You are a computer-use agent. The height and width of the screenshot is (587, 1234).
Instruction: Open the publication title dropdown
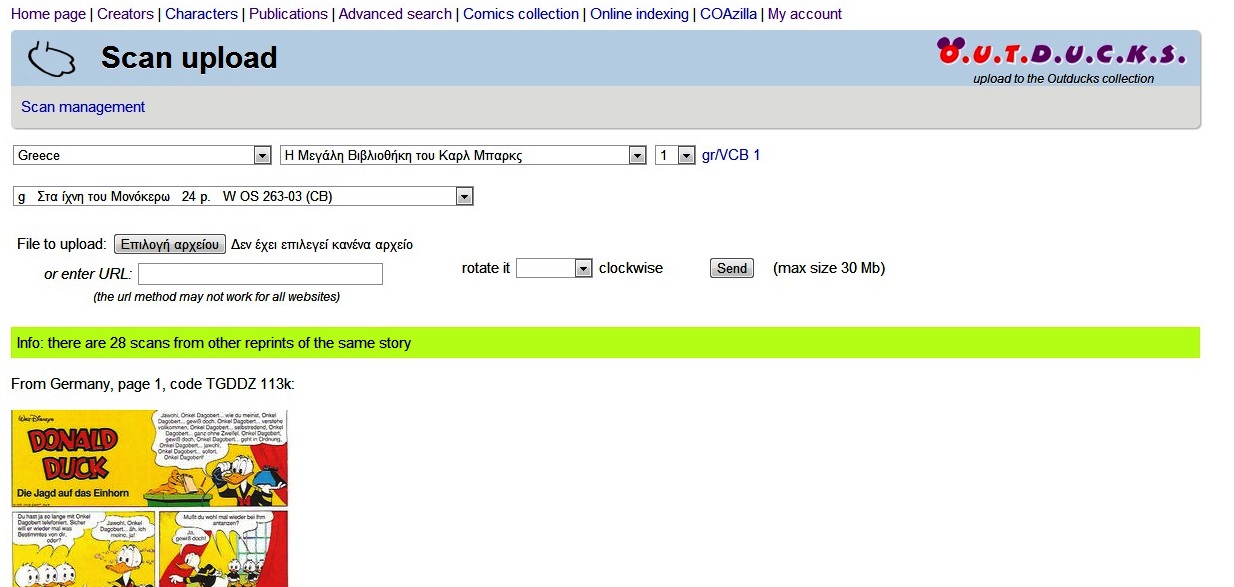click(x=463, y=155)
